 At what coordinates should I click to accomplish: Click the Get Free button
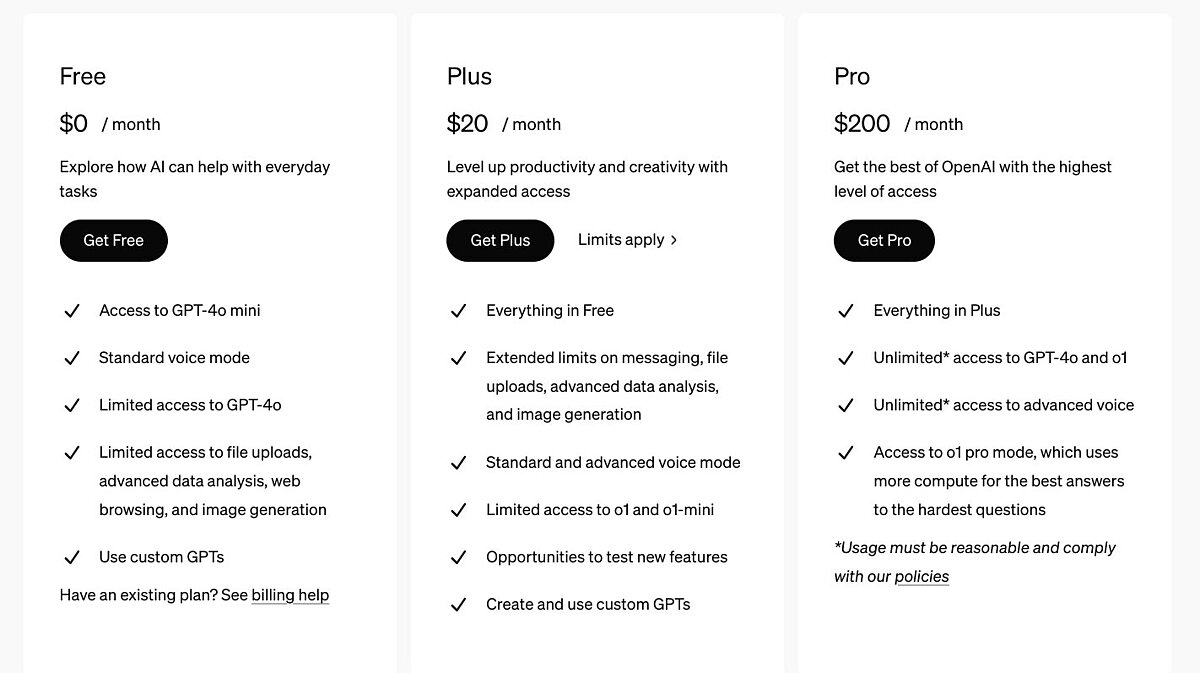[x=113, y=240]
